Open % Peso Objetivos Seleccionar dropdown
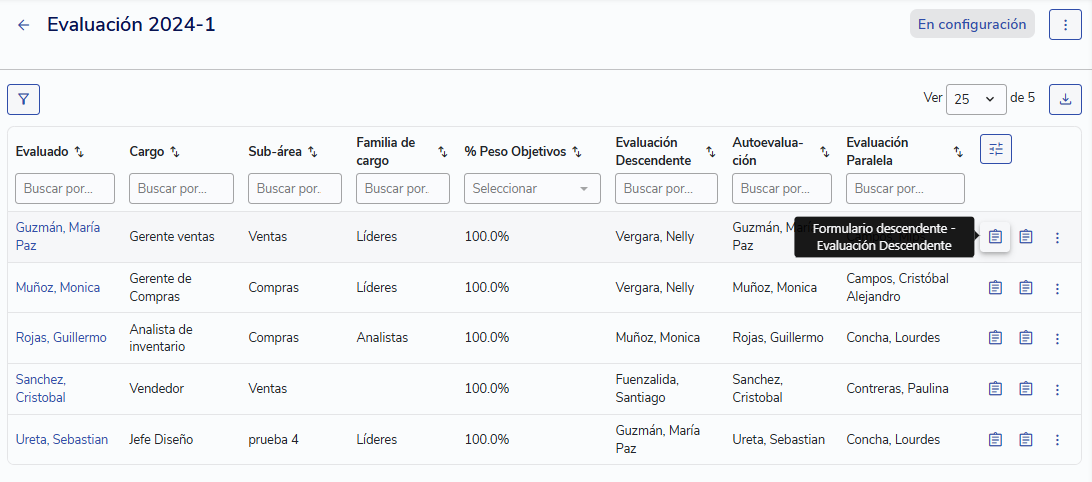Screen dimensions: 1092x482 (532, 188)
